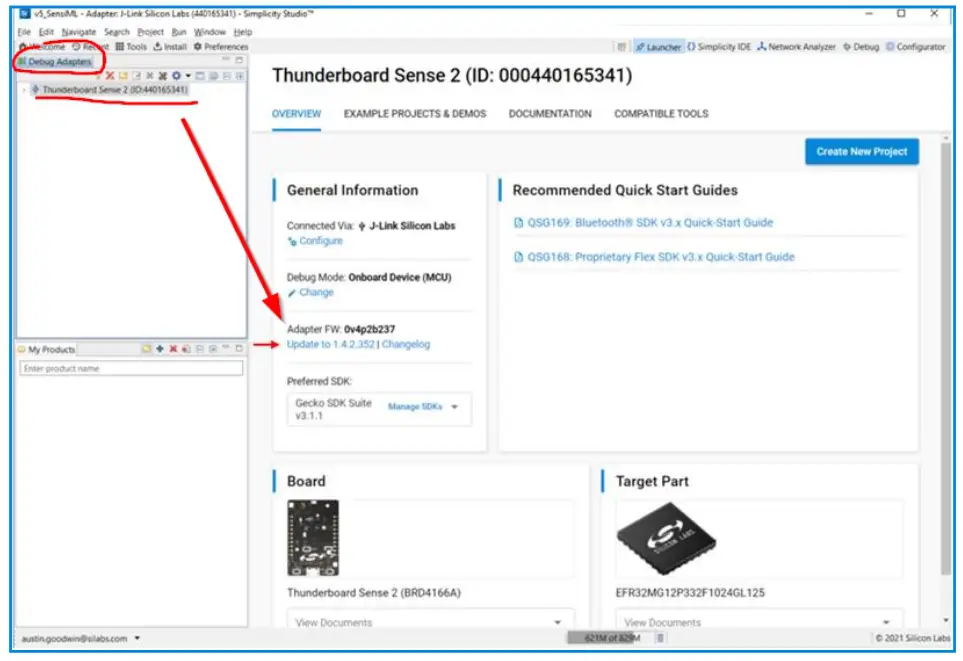Switch to the Simplicity IDE perspective
Viewport: 963px width, 661px height.
[x=719, y=47]
